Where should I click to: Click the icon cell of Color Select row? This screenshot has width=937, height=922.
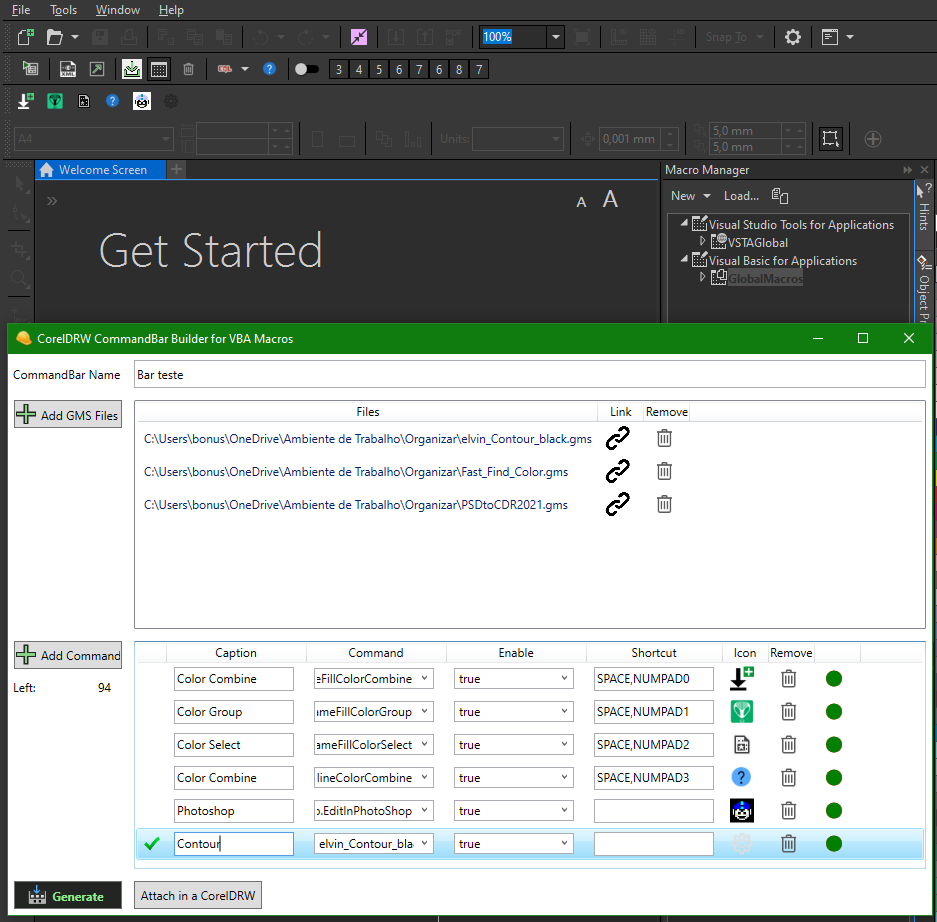point(742,745)
